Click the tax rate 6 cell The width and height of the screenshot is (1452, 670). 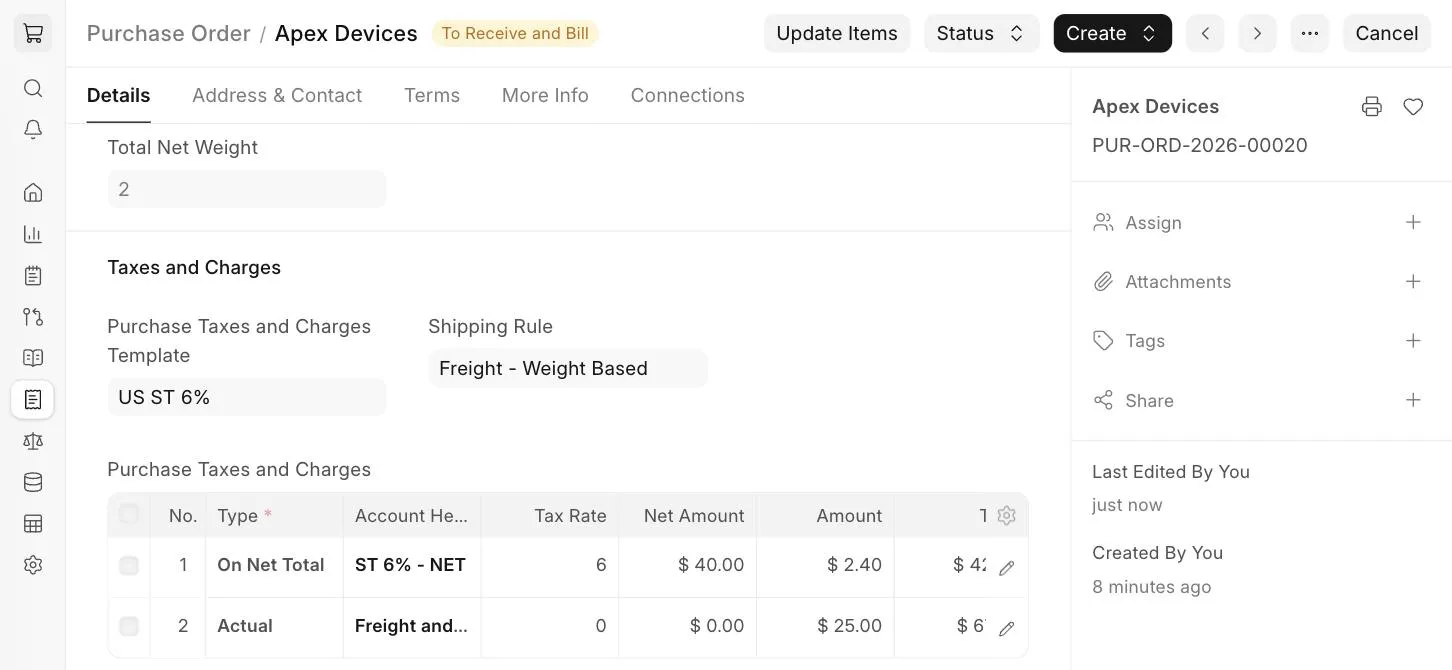coord(550,565)
